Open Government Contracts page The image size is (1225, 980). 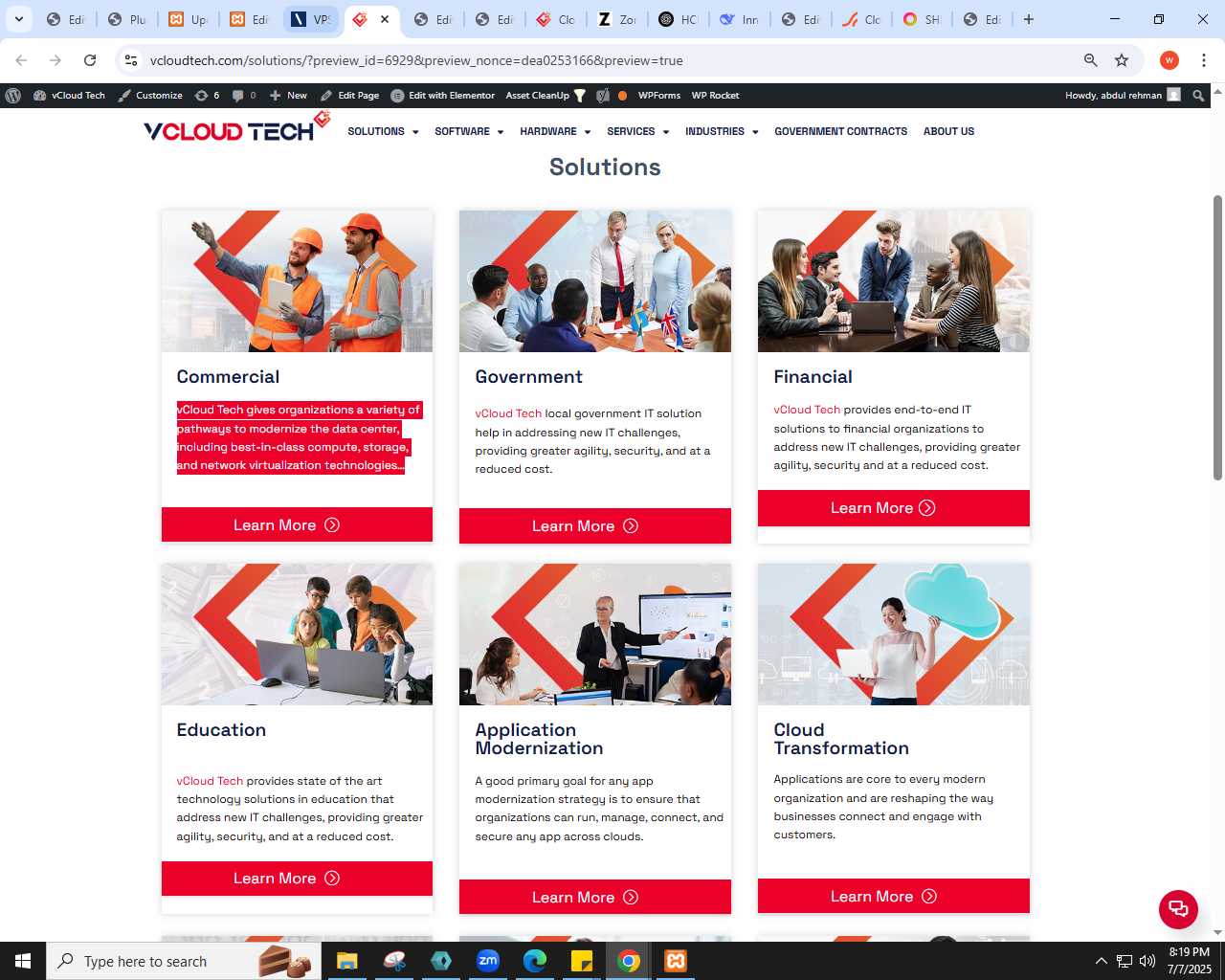click(840, 132)
